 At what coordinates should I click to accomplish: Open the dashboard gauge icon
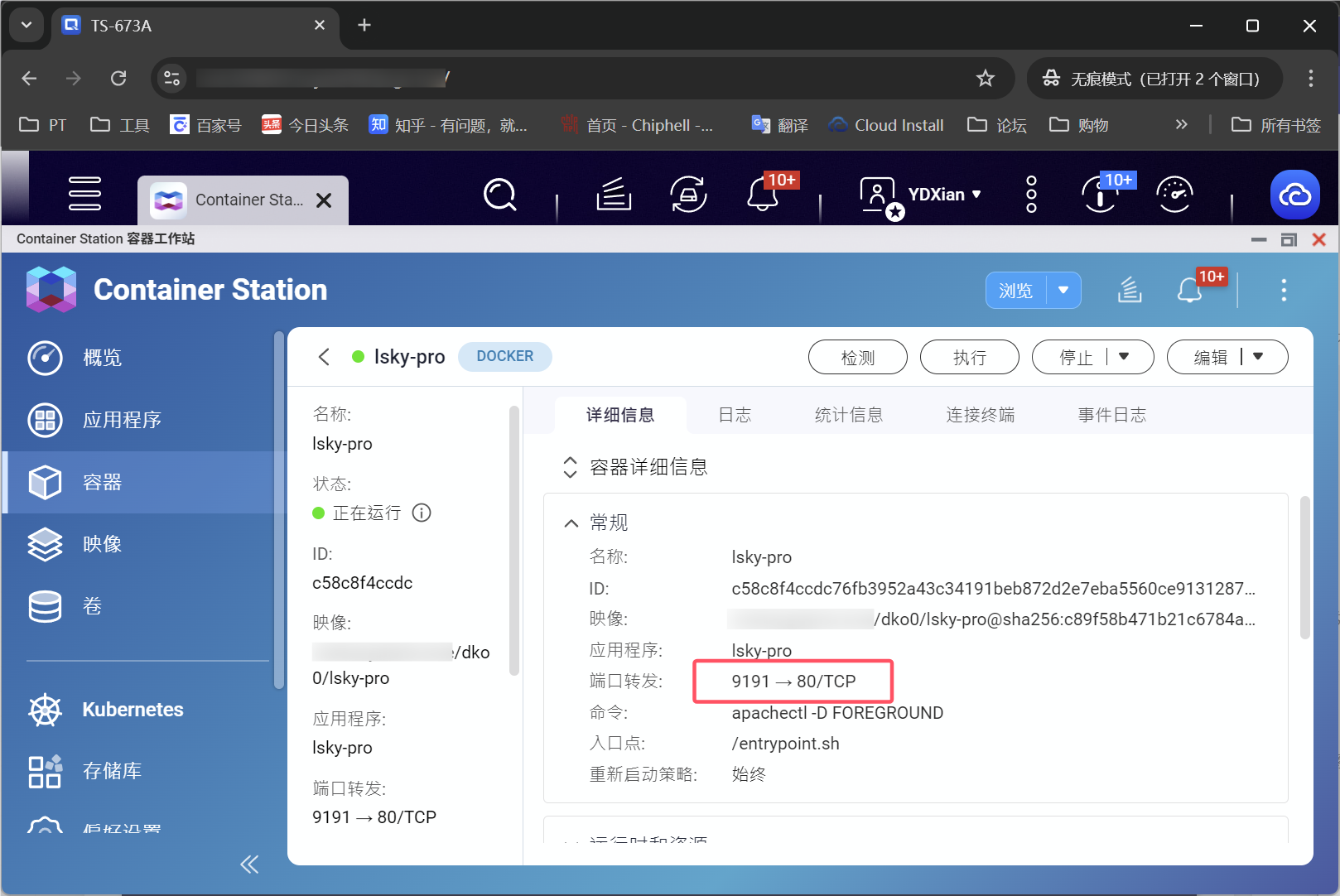pyautogui.click(x=1174, y=195)
